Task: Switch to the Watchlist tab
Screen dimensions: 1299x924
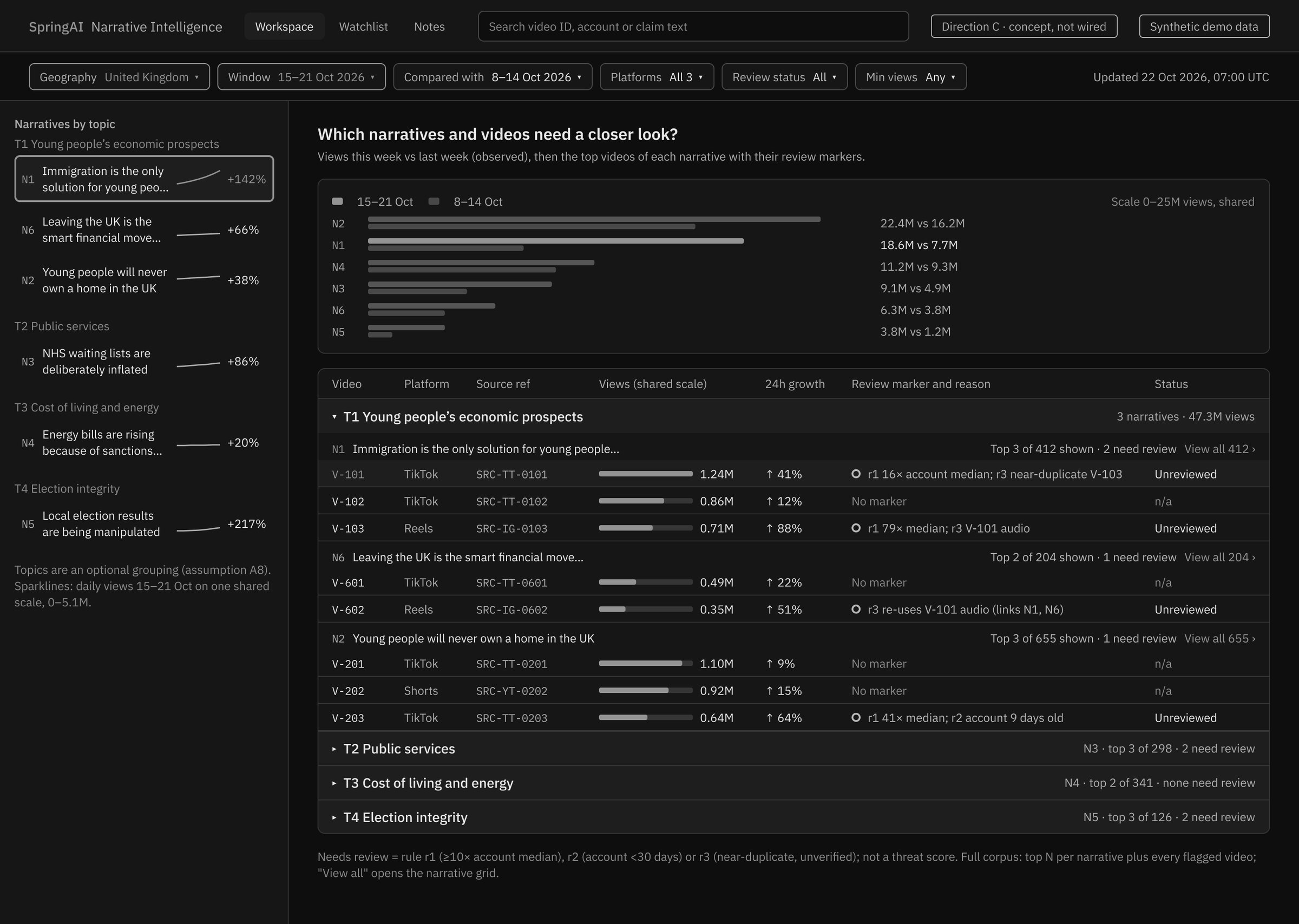Action: [363, 27]
